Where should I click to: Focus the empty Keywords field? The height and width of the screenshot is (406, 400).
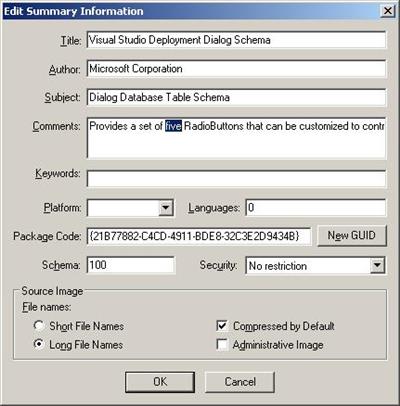[236, 178]
